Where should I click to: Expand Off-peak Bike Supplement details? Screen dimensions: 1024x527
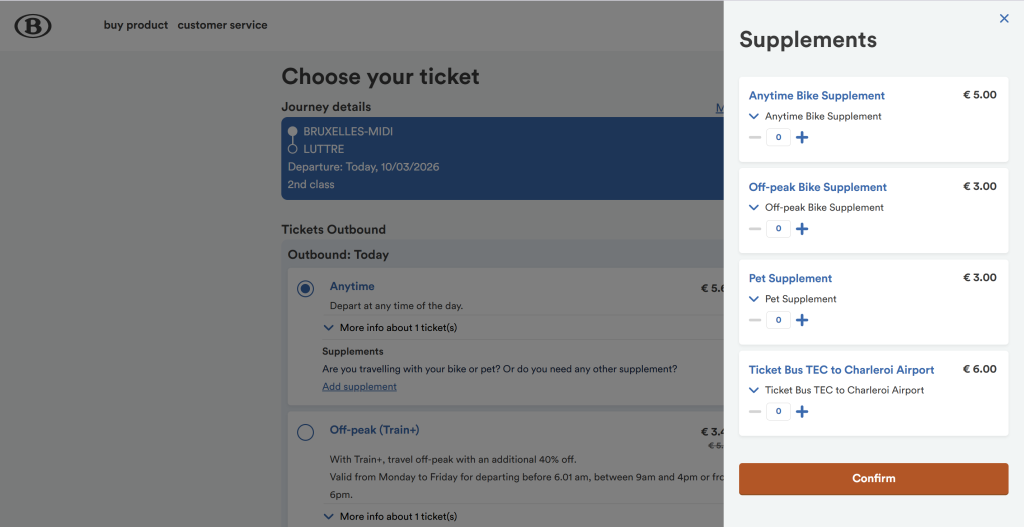pos(754,207)
